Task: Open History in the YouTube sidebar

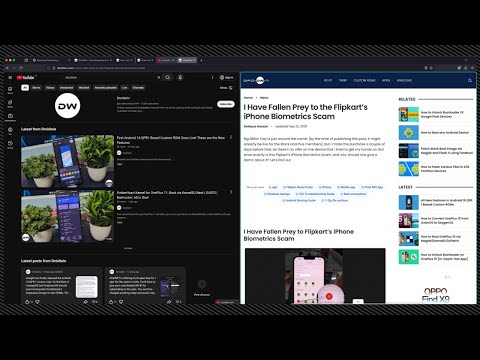Action: pos(10,144)
